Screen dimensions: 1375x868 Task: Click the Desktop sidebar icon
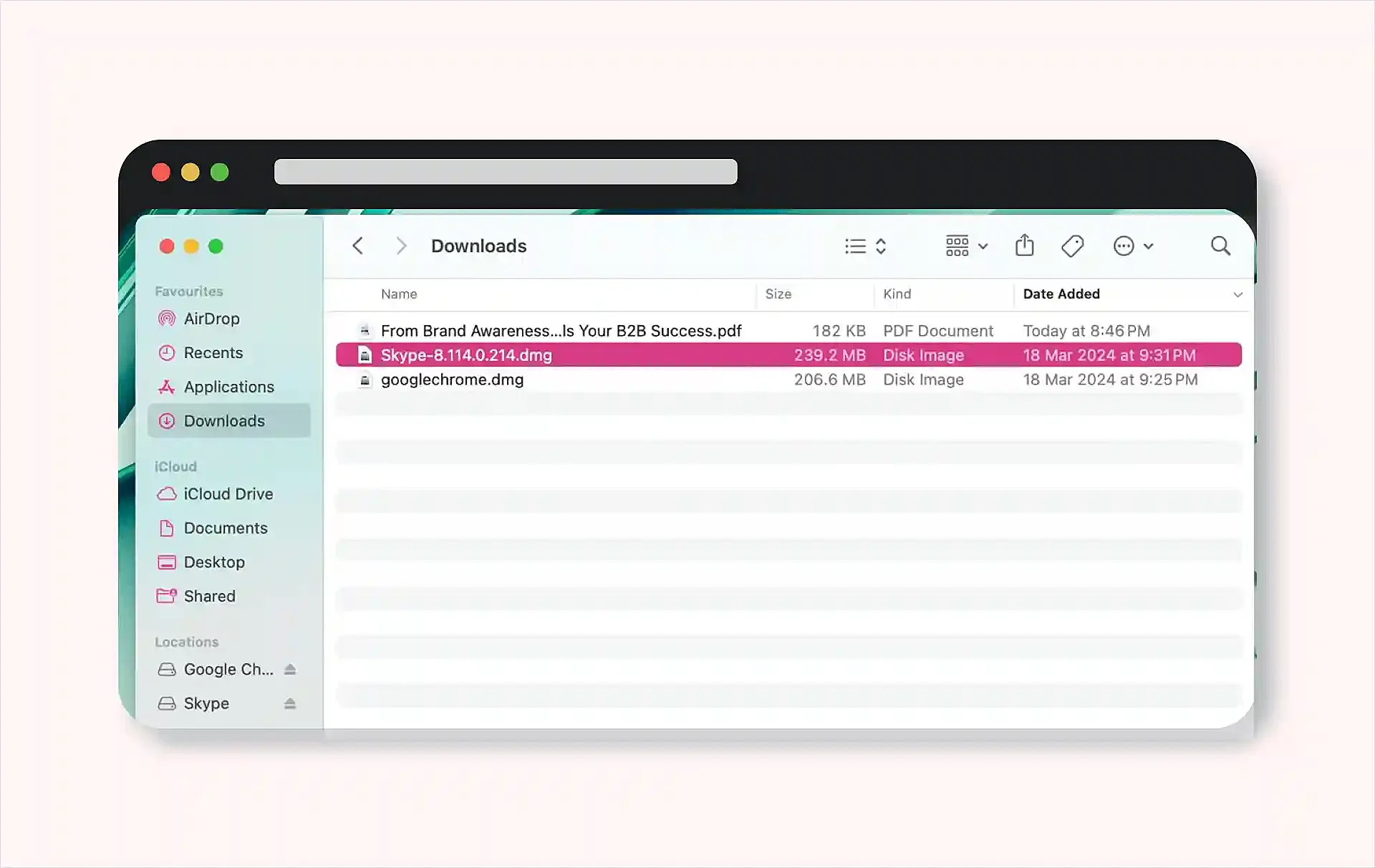pos(167,562)
